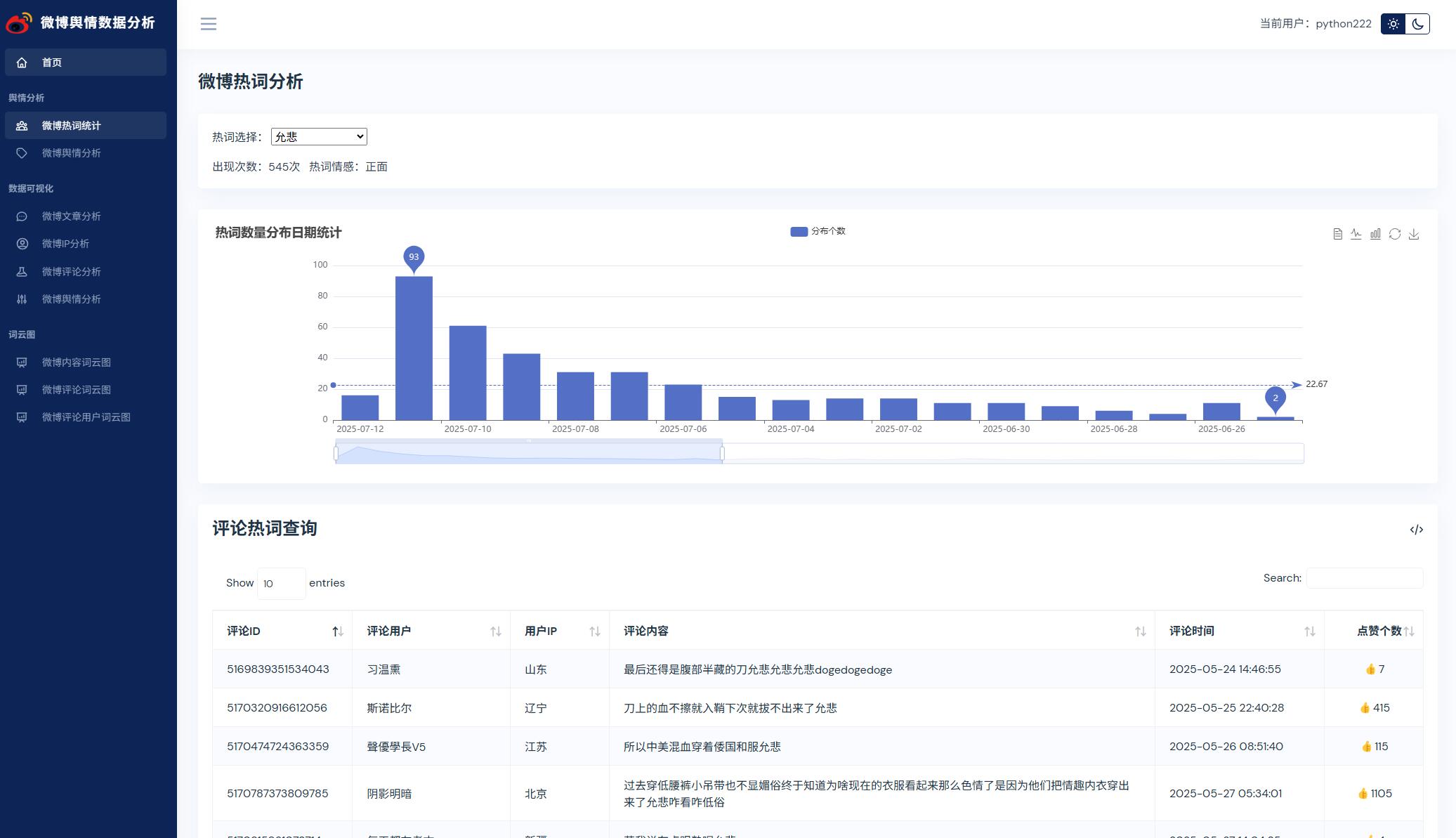Click chart data view icon
Image resolution: width=1456 pixels, height=838 pixels.
[x=1337, y=234]
